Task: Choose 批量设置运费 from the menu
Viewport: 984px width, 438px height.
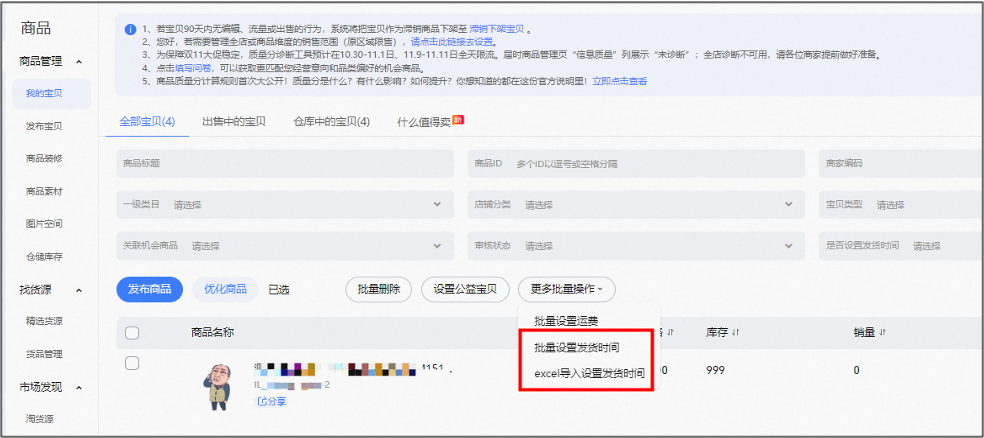Action: point(566,321)
